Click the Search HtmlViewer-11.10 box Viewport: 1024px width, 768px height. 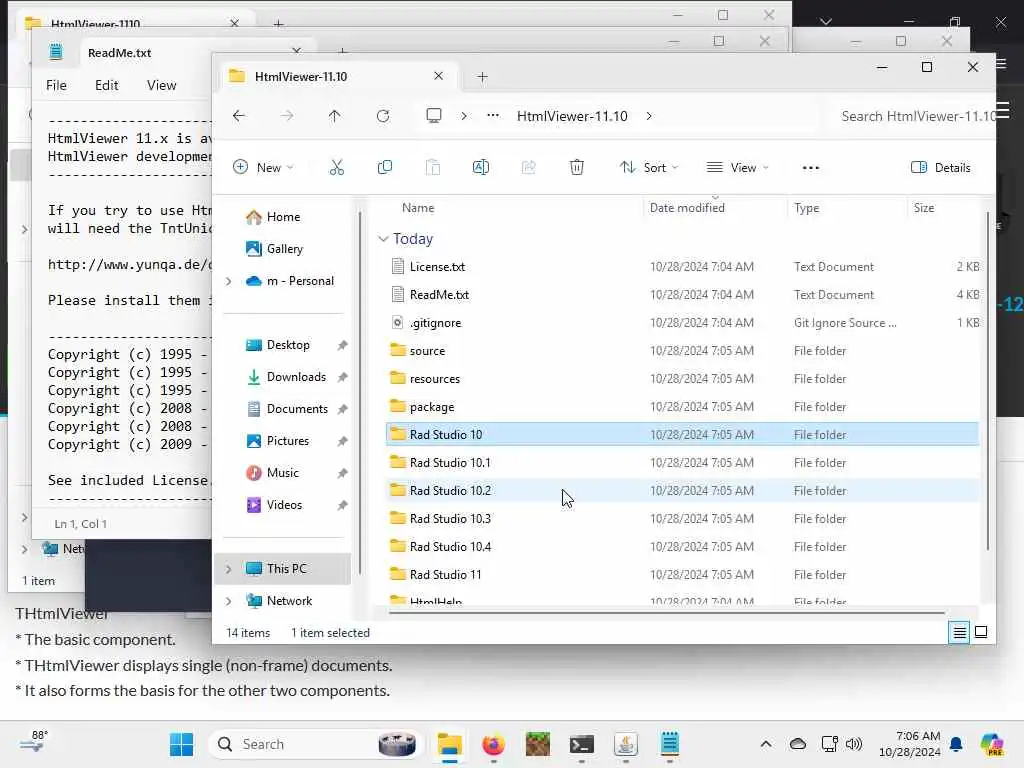coord(914,116)
